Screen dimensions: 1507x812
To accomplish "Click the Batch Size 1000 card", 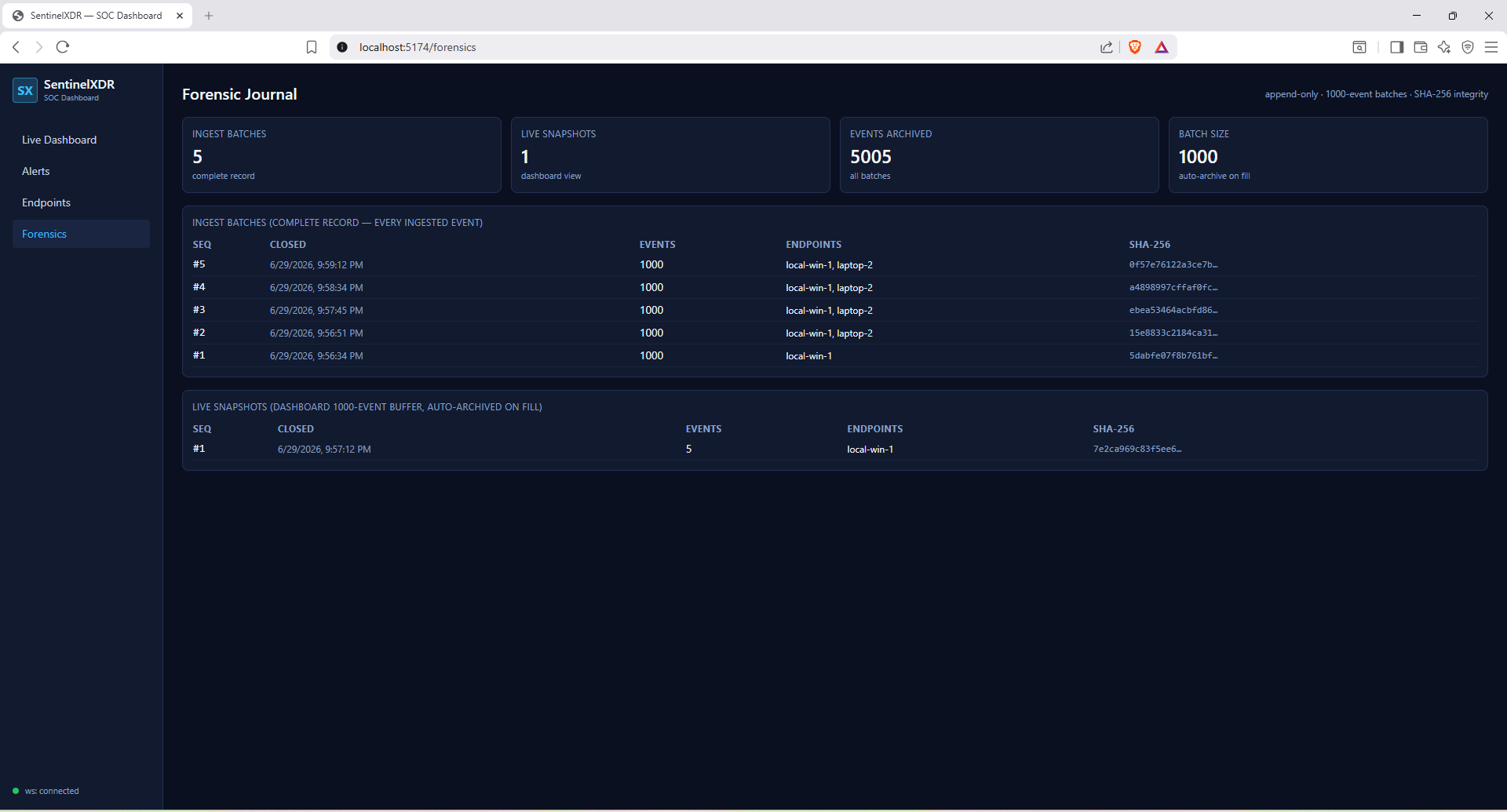I will tap(1328, 155).
